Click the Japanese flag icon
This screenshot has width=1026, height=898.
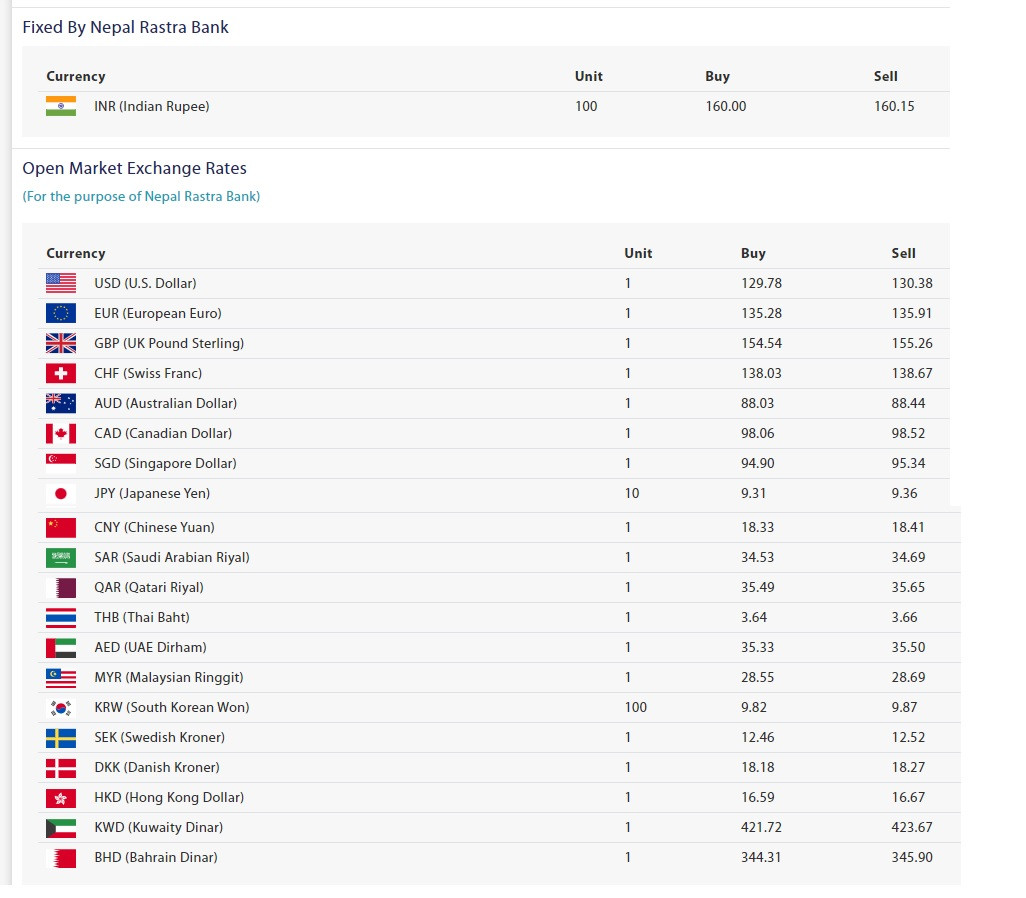(61, 494)
